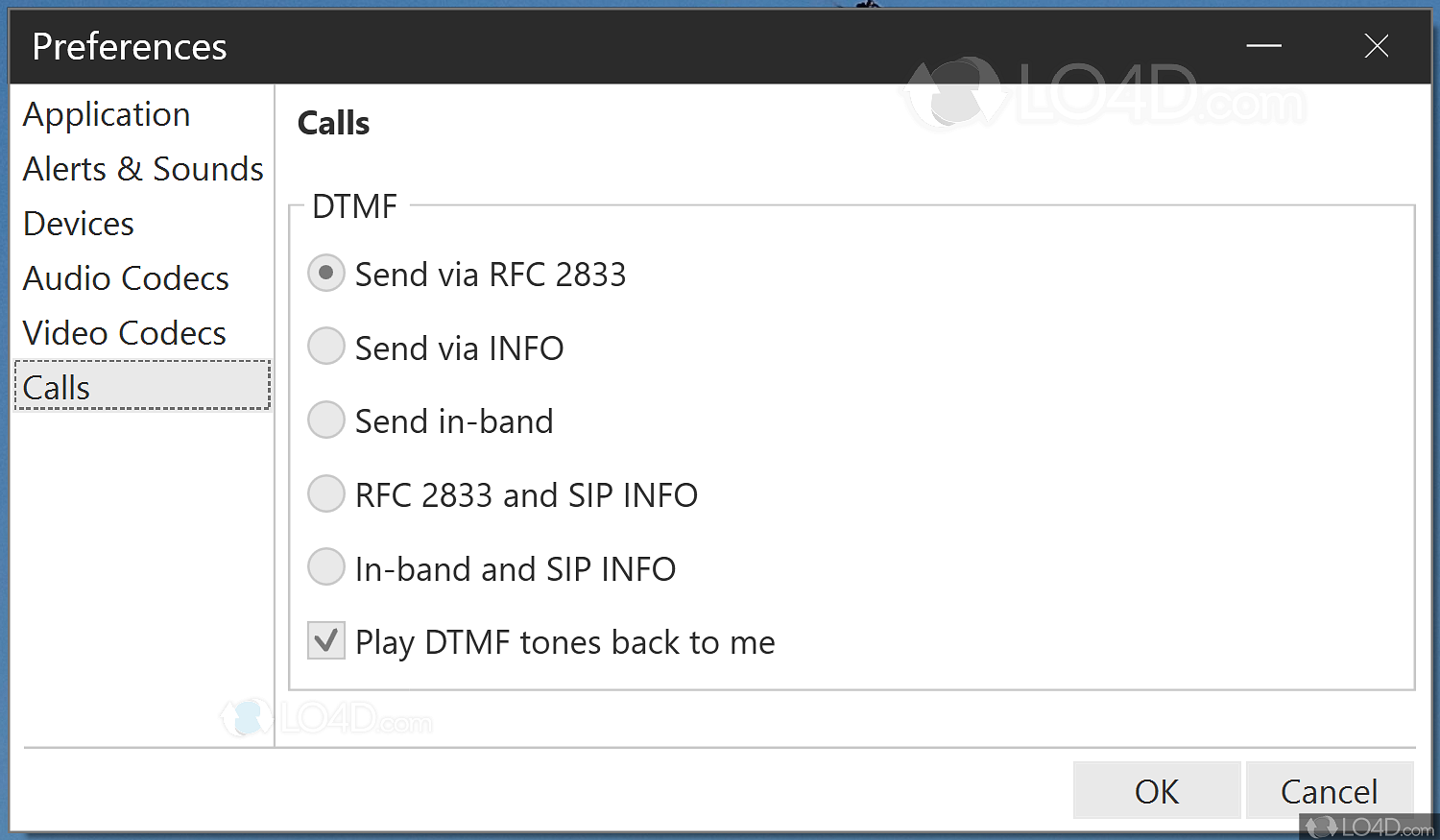Minimize the Preferences window
This screenshot has height=840, width=1440.
click(x=1263, y=46)
